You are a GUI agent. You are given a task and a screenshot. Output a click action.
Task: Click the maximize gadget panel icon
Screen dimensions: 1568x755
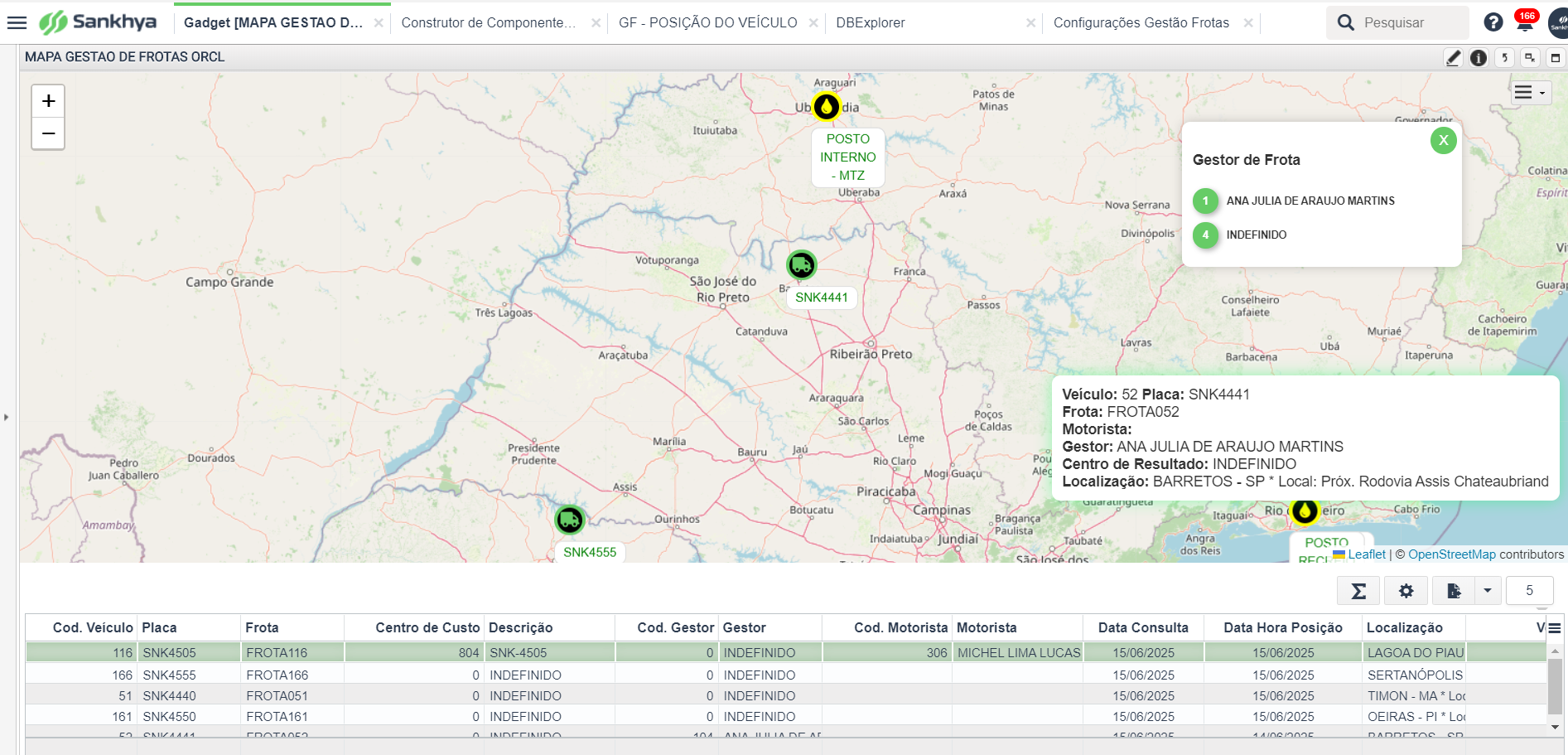(x=1556, y=58)
